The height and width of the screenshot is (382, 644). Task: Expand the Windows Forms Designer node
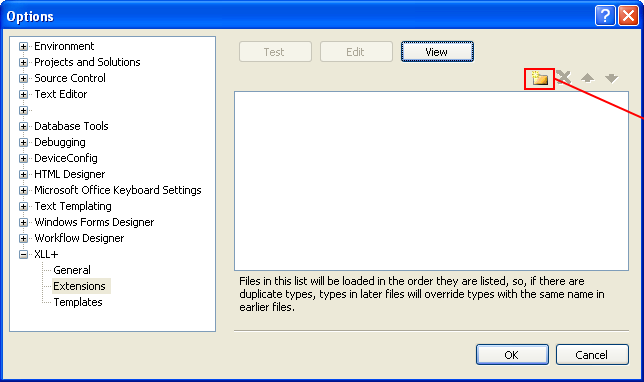23,223
